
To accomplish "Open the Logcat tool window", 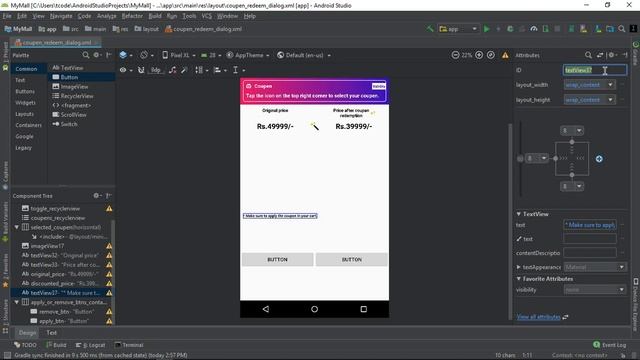I will [x=91, y=345].
